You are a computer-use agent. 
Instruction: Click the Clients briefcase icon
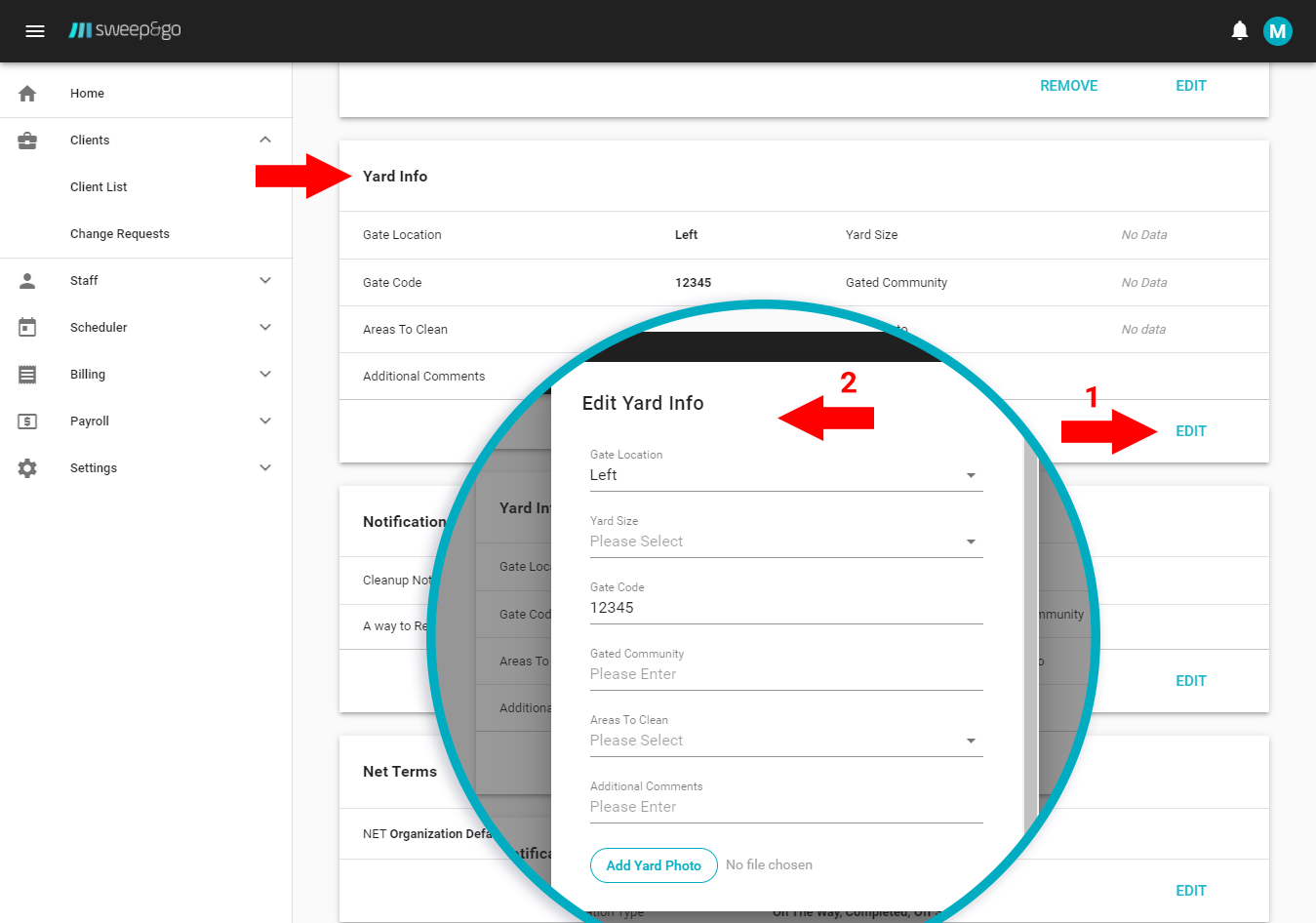coord(27,140)
